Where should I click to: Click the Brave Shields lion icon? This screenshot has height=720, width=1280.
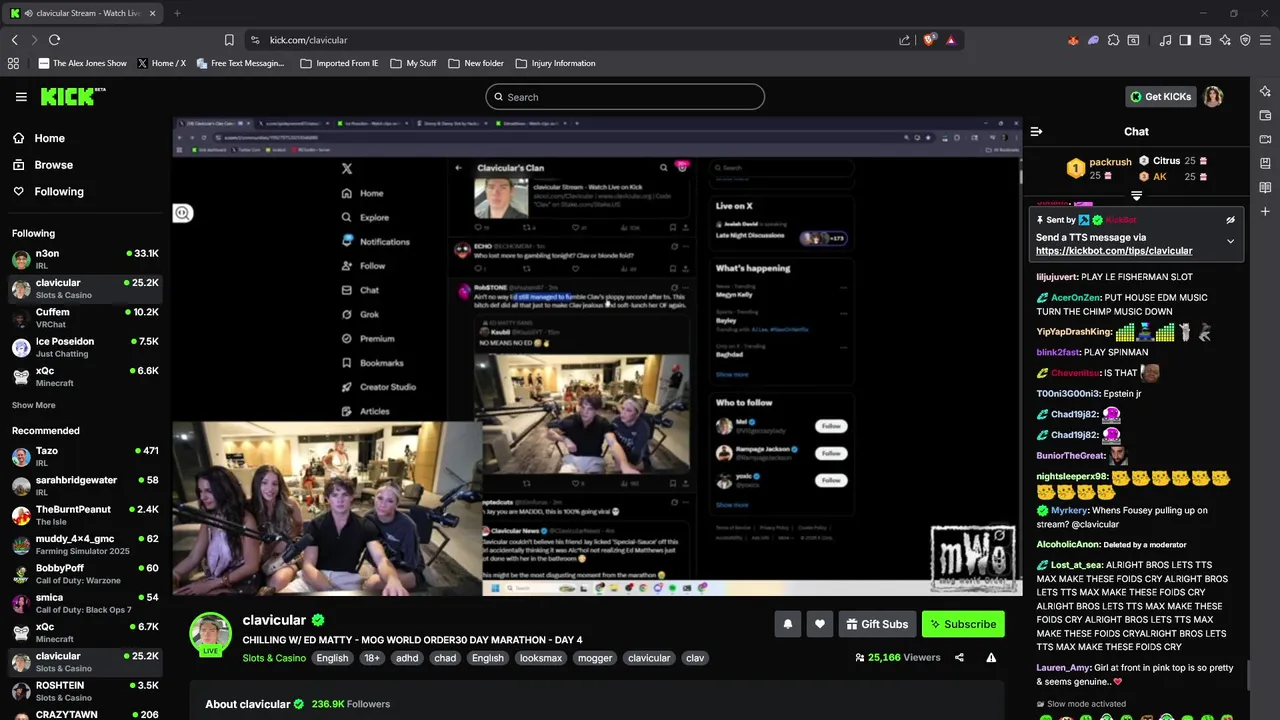(929, 40)
